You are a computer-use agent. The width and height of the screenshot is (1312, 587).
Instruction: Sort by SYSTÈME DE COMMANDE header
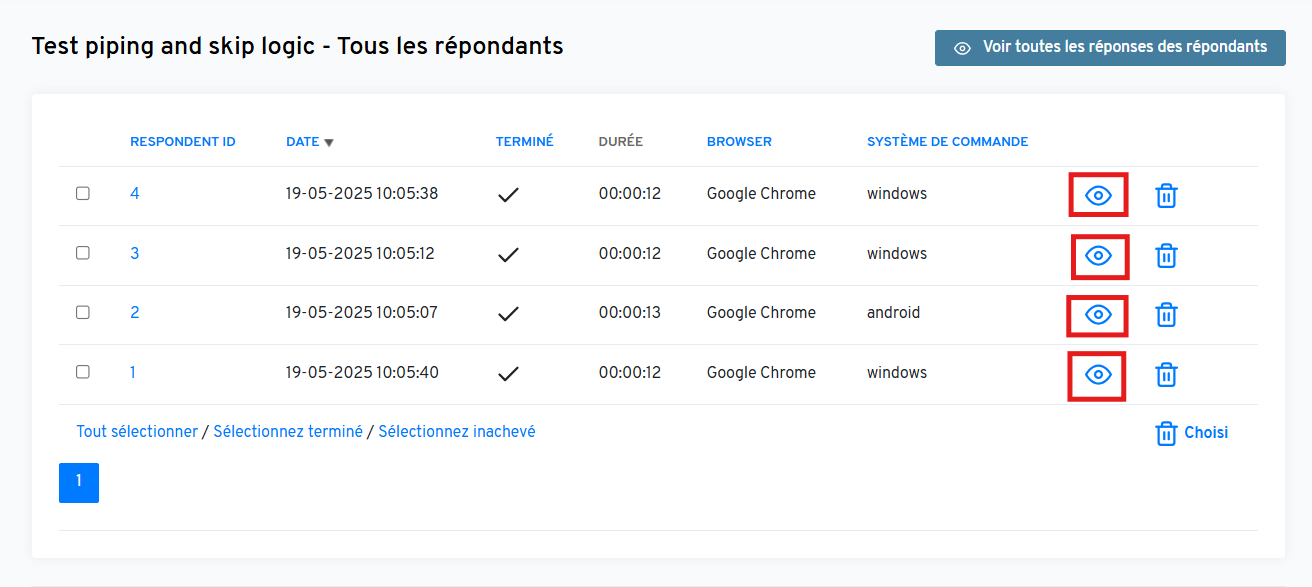[x=947, y=142]
